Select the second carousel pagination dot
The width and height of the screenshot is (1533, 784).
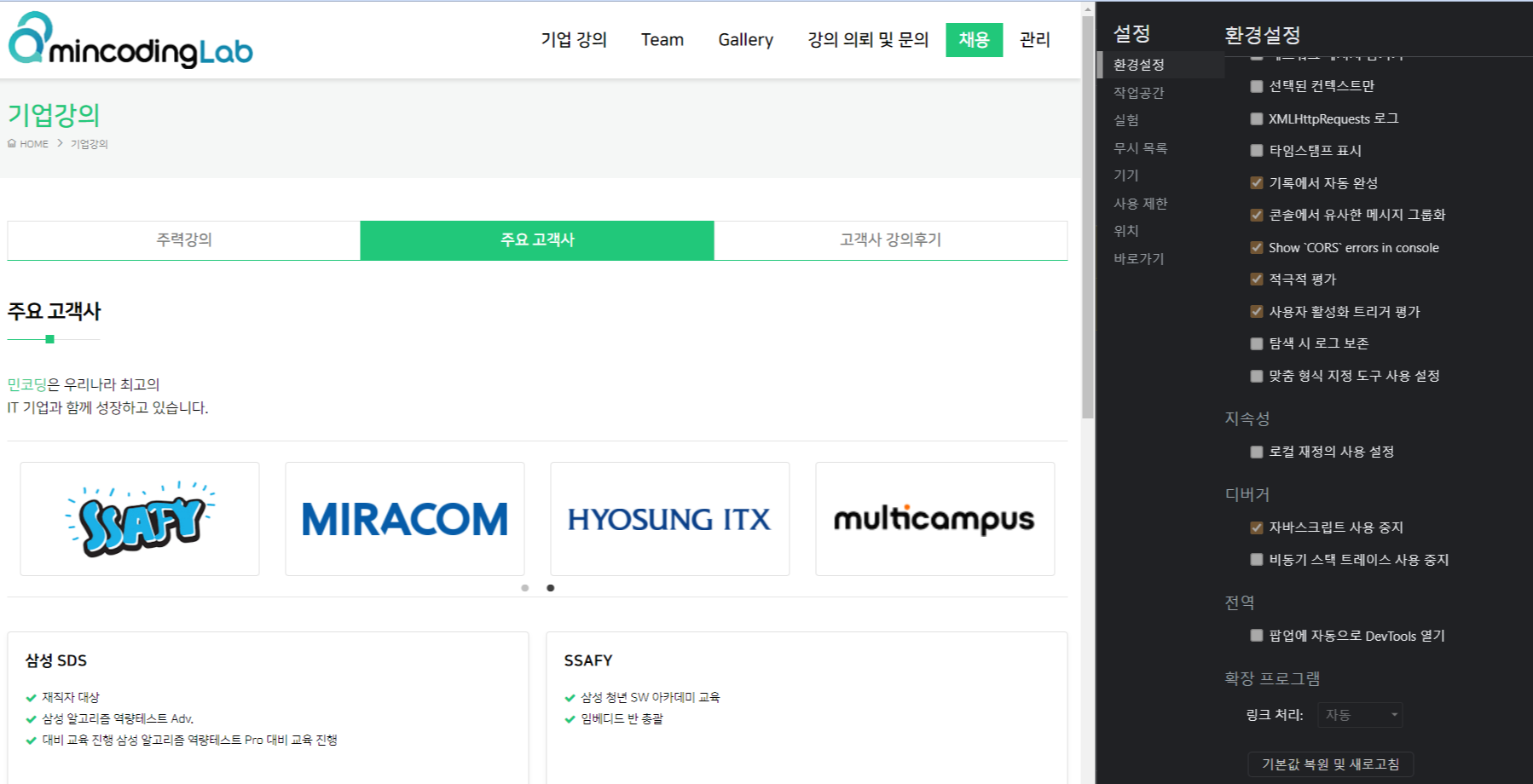click(551, 588)
